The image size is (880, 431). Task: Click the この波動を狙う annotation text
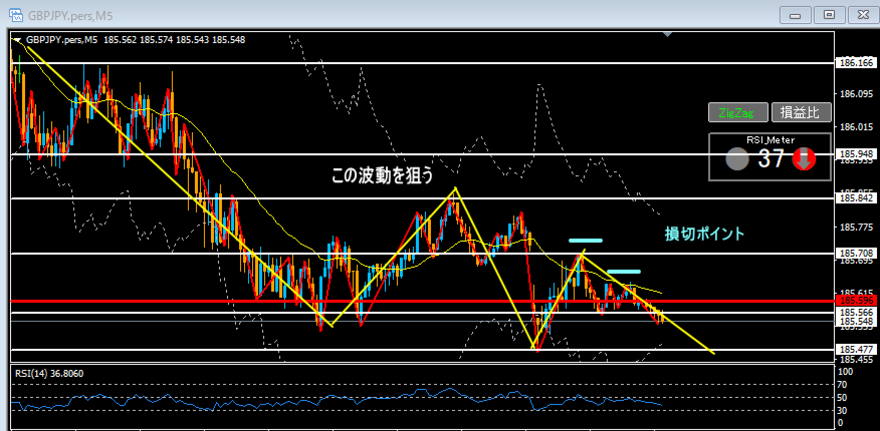[382, 175]
